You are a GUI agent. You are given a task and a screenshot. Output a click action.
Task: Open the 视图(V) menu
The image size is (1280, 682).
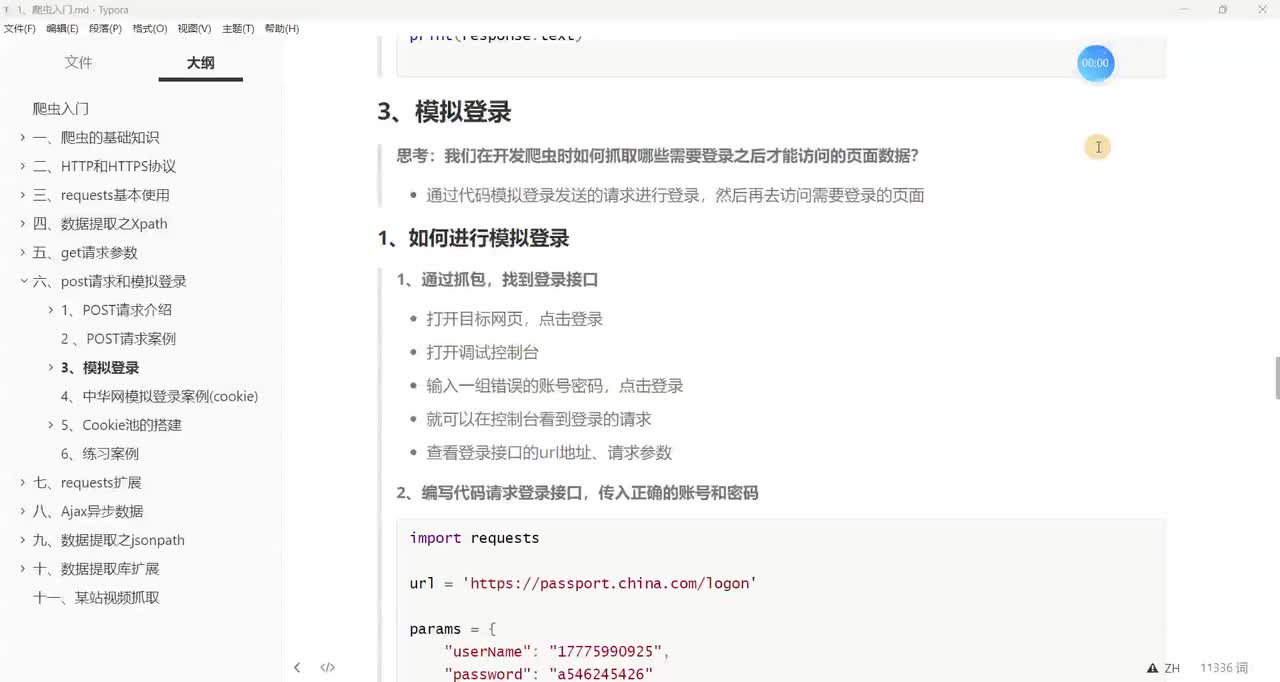(194, 29)
